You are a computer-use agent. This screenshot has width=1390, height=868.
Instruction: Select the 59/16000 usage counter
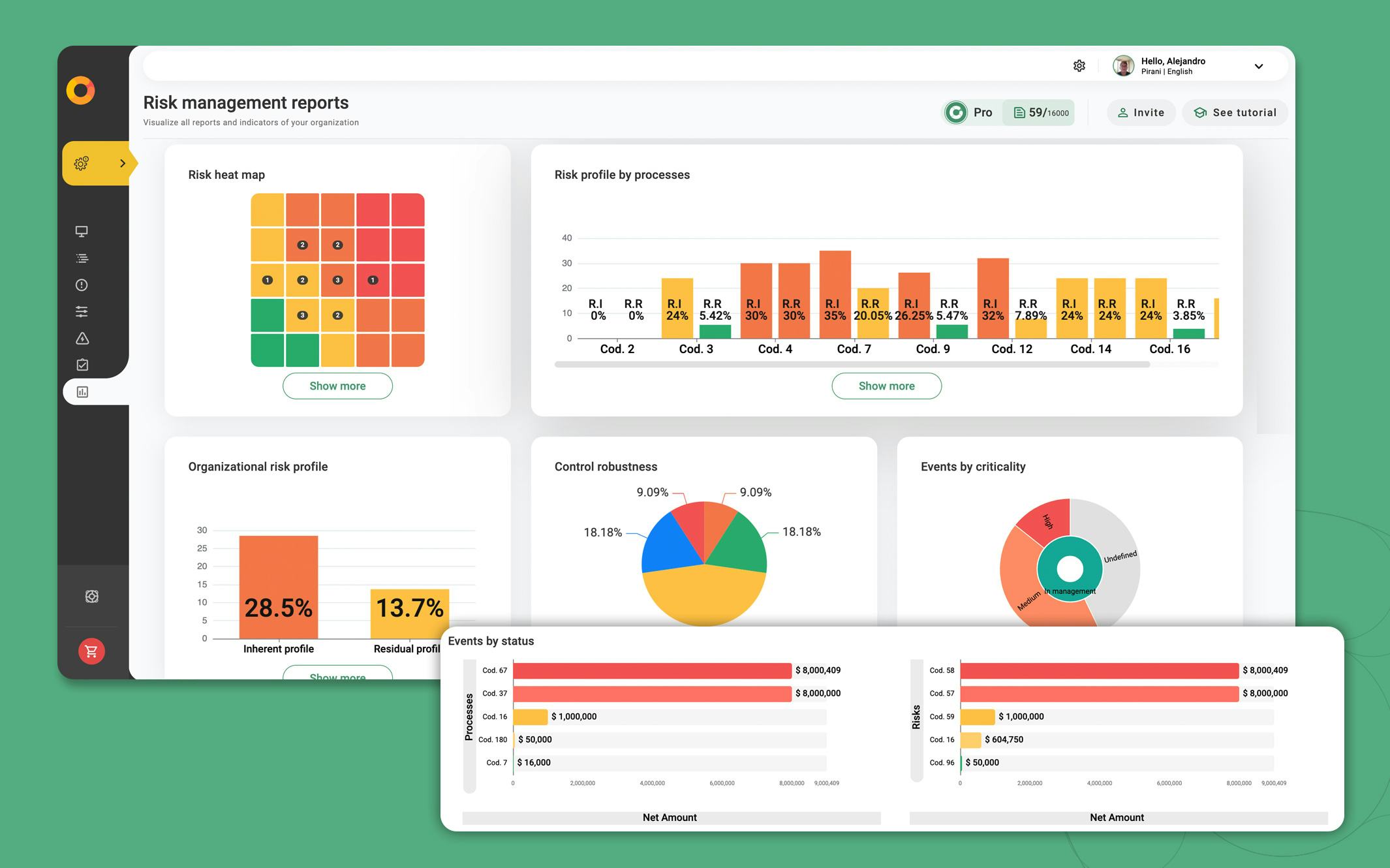point(1039,112)
